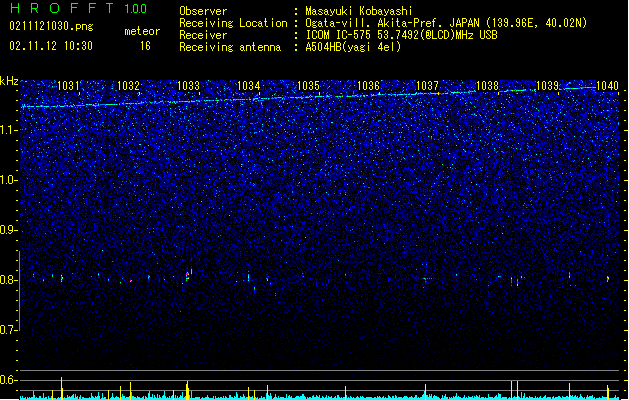Screen dimensions: 629x400
Task: Click time marker 1039
Action: pyautogui.click(x=548, y=86)
